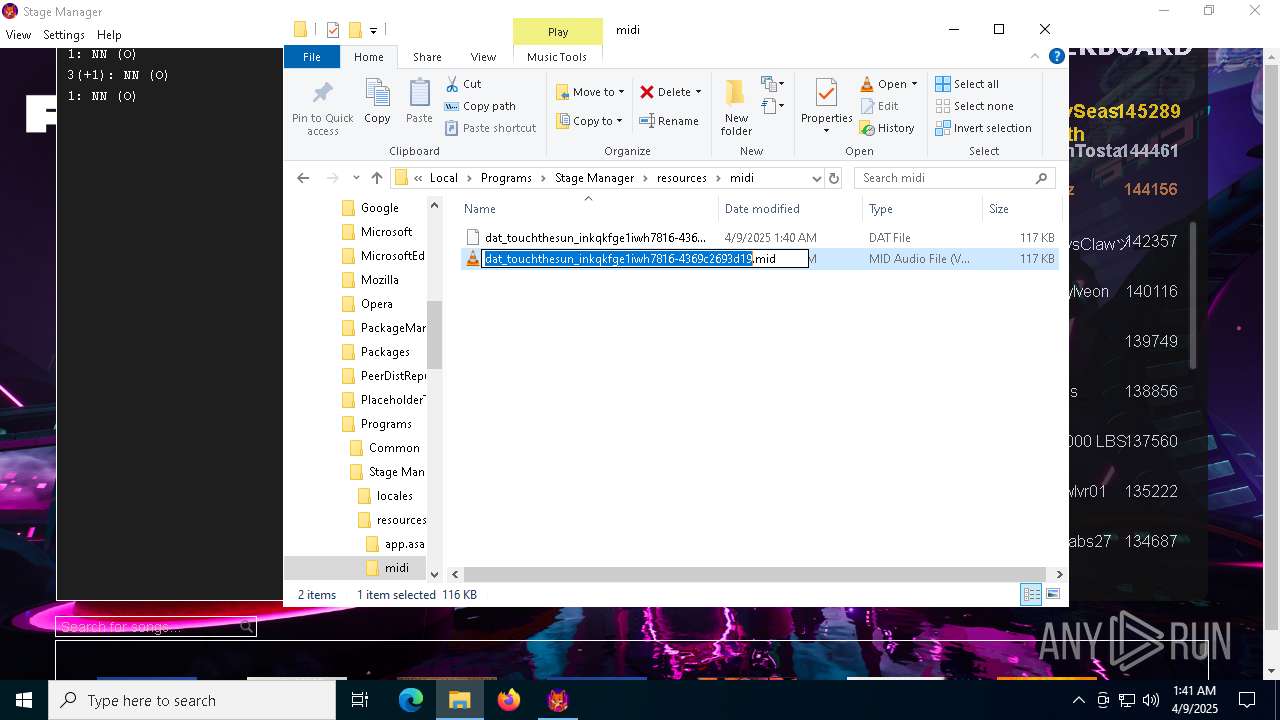The image size is (1280, 720).
Task: Select locales folder in tree
Action: pos(394,496)
